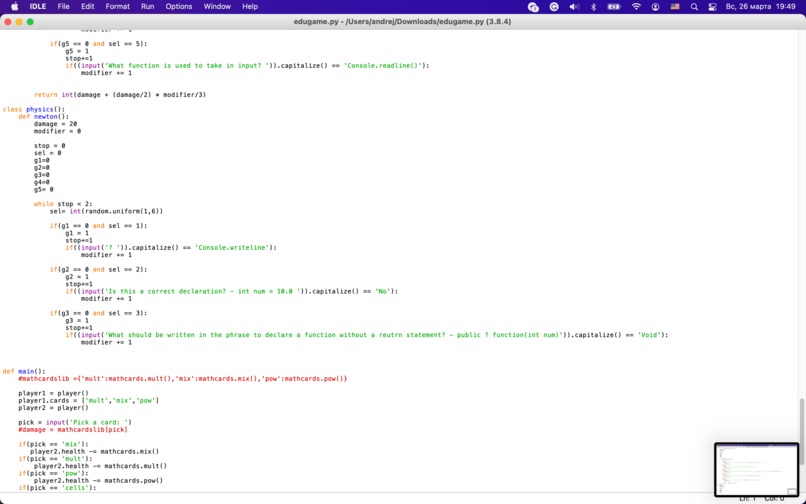Click the 'g5= 0' line
This screenshot has width=806, height=504.
point(44,189)
